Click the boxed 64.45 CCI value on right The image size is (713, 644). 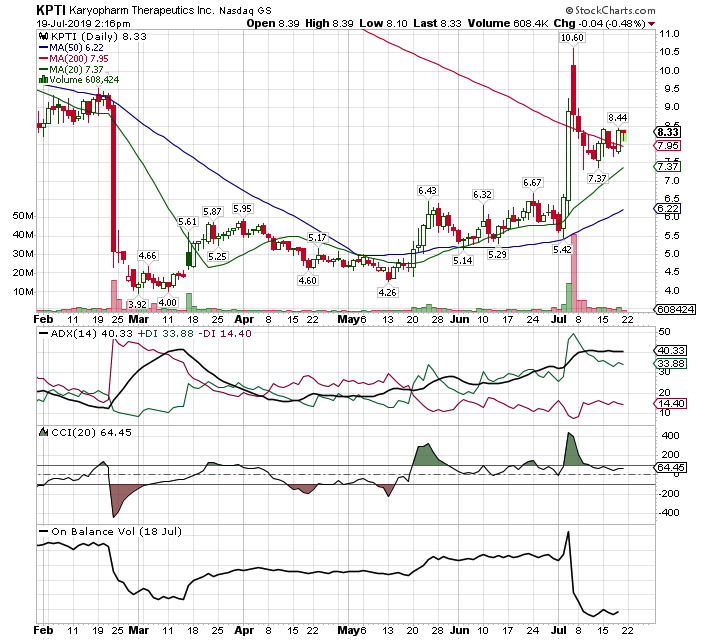click(671, 468)
